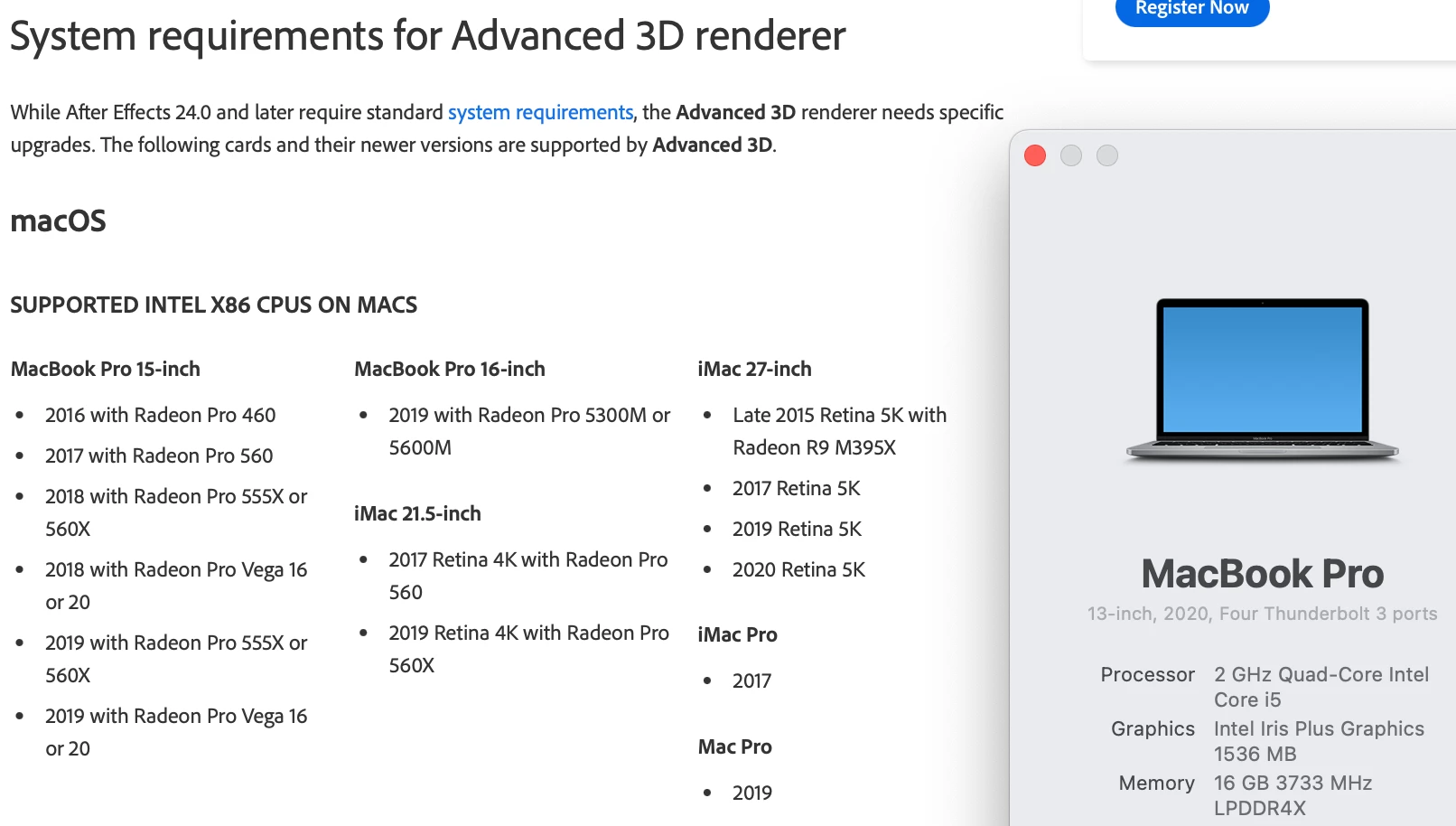Click the System requirements for Advanced 3D renderer heading
1456x826 pixels.
pyautogui.click(x=428, y=36)
